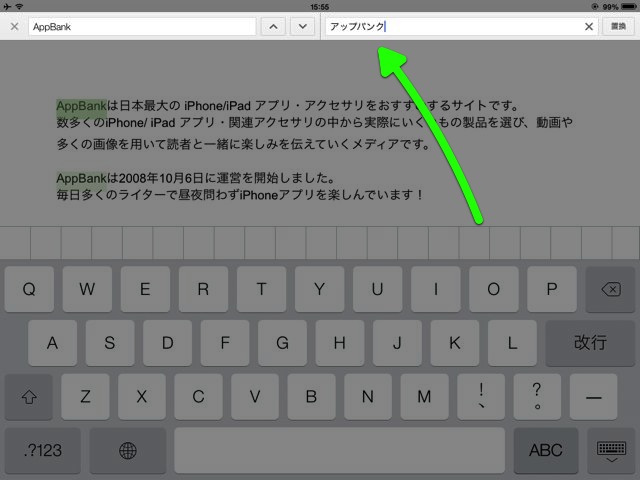640x480 pixels.
Task: Toggle the shift key
Action: [x=29, y=397]
